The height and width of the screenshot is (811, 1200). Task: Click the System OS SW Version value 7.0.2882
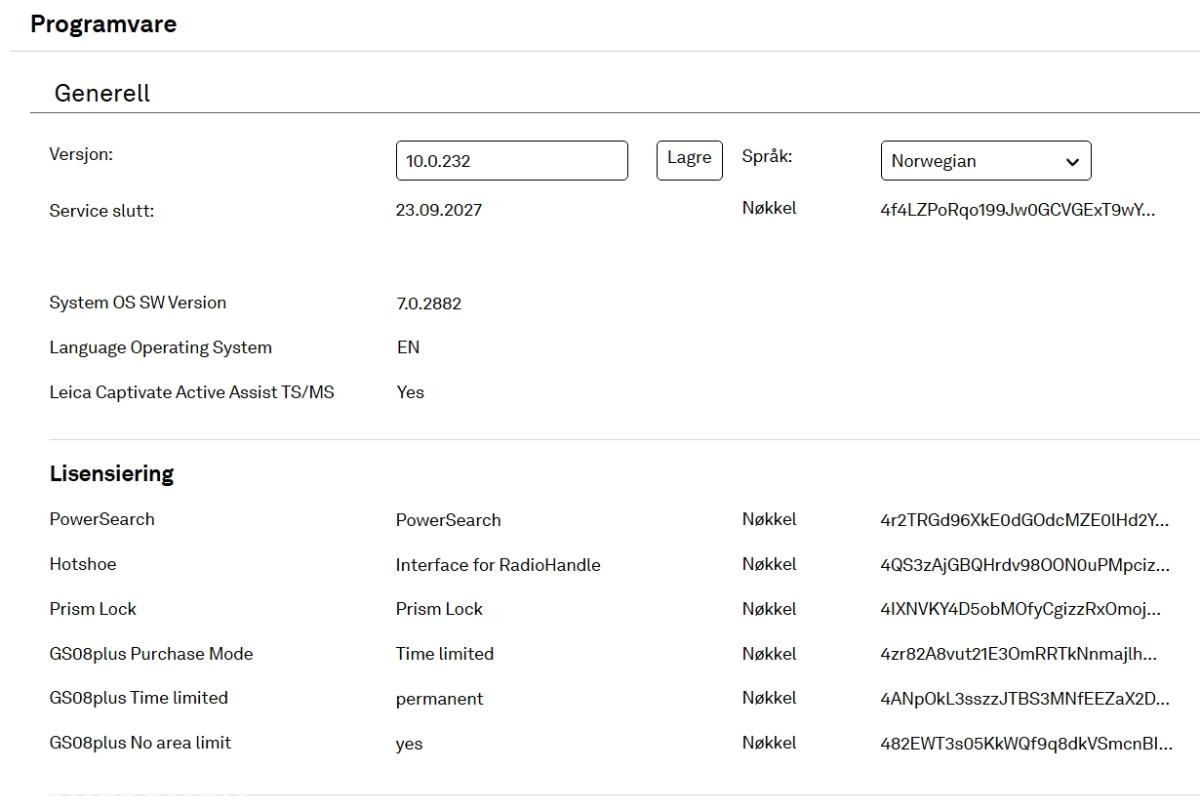pos(429,303)
